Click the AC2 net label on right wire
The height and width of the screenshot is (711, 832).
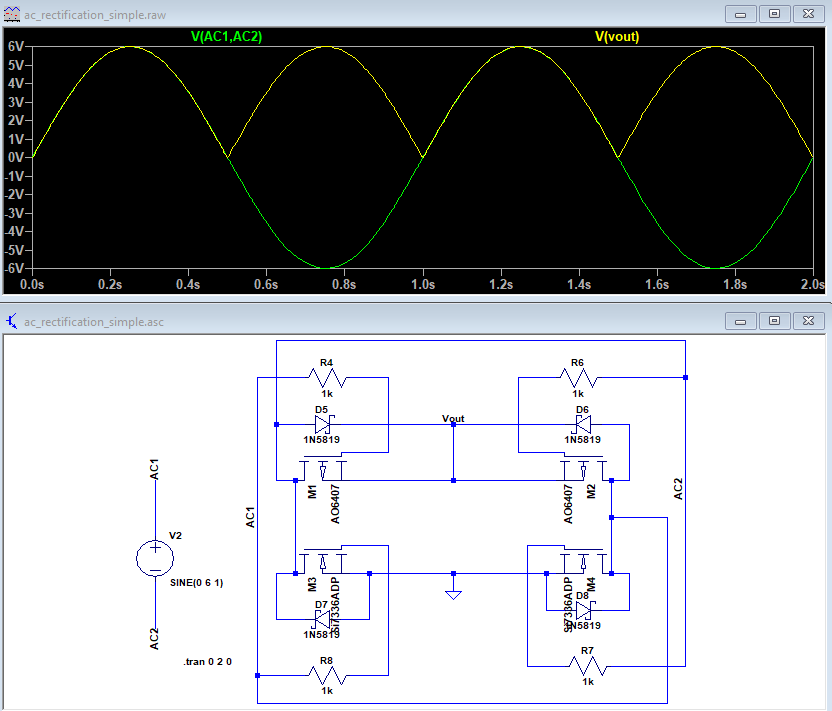pyautogui.click(x=678, y=489)
